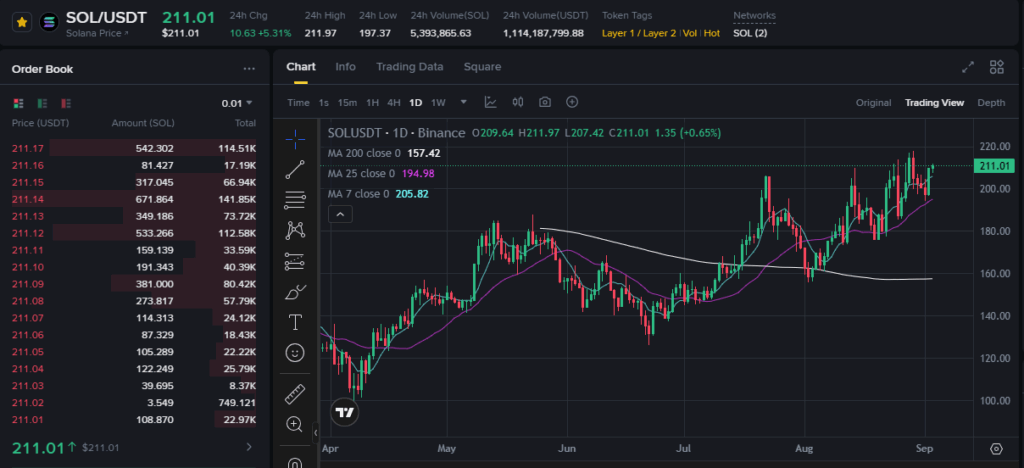Switch to the Info tab

coord(345,67)
